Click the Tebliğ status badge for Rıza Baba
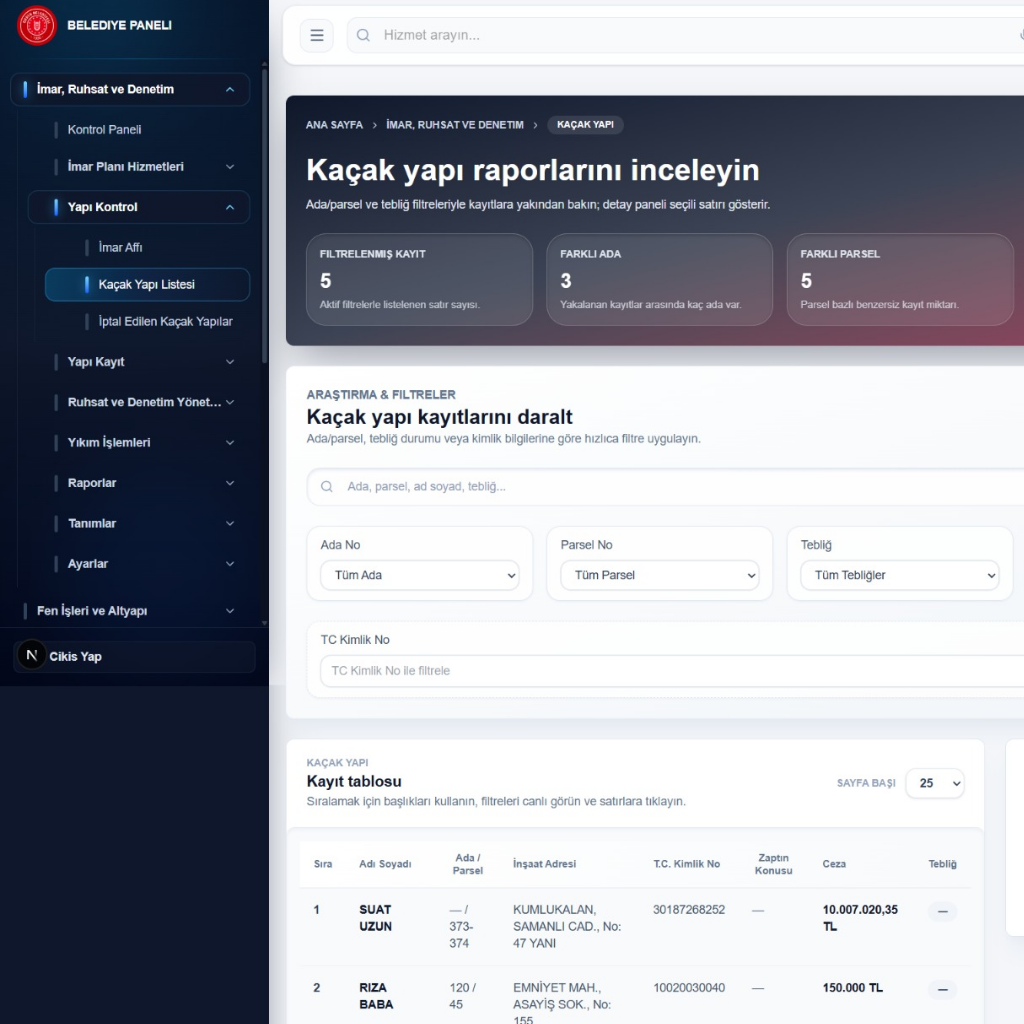This screenshot has width=1024, height=1024. (x=942, y=989)
